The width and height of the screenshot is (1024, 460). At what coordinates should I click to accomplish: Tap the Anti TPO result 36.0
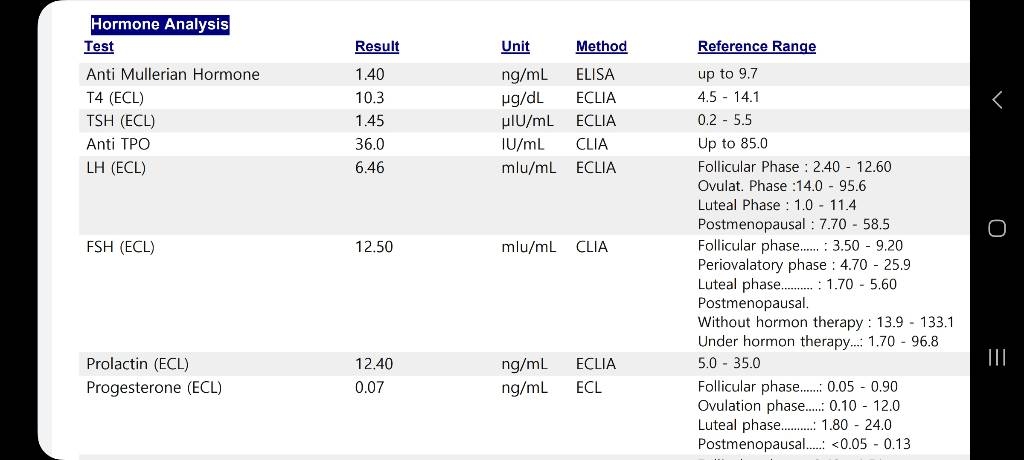(370, 144)
